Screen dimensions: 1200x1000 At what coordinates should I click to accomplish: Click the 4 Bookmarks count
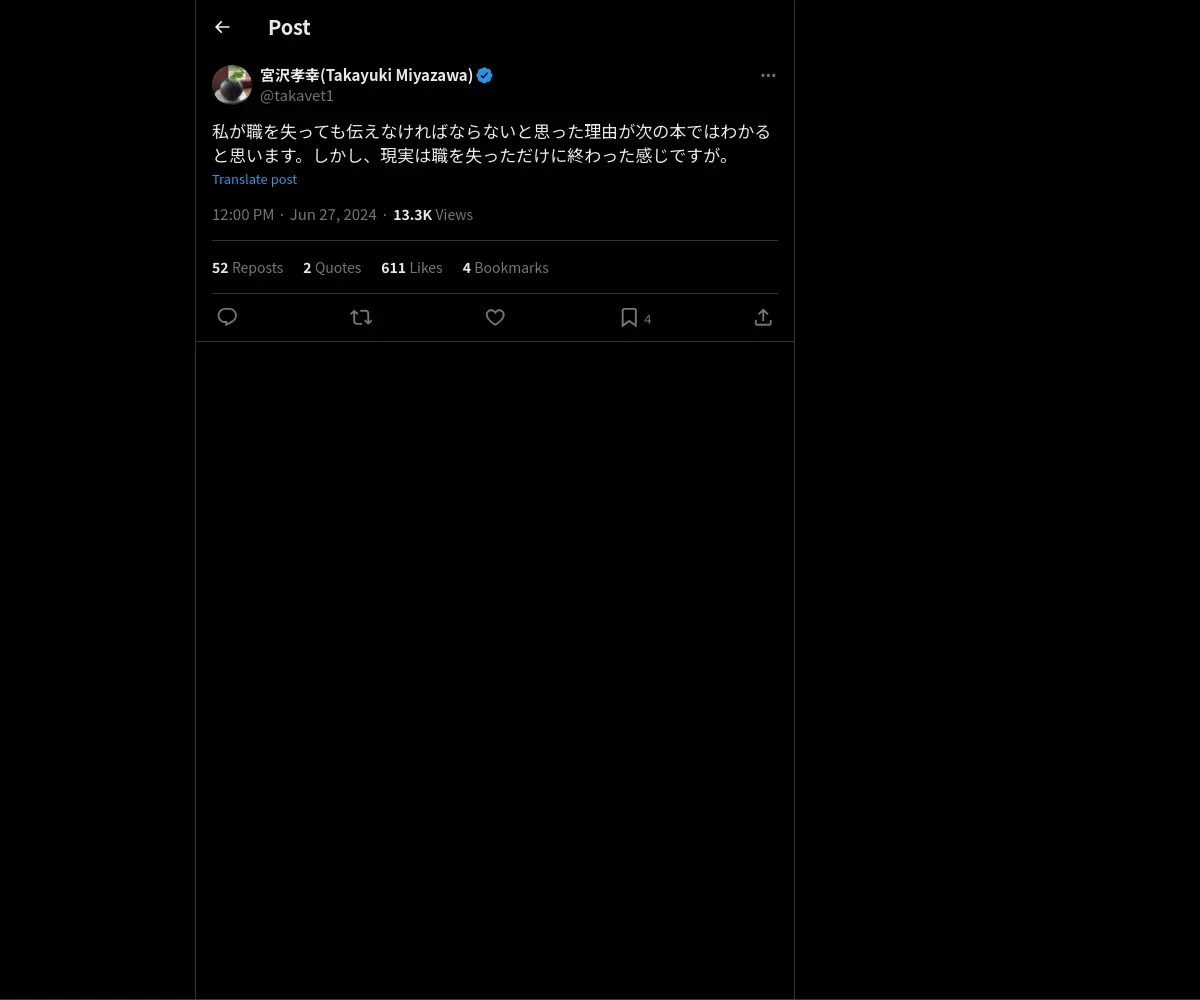(505, 267)
